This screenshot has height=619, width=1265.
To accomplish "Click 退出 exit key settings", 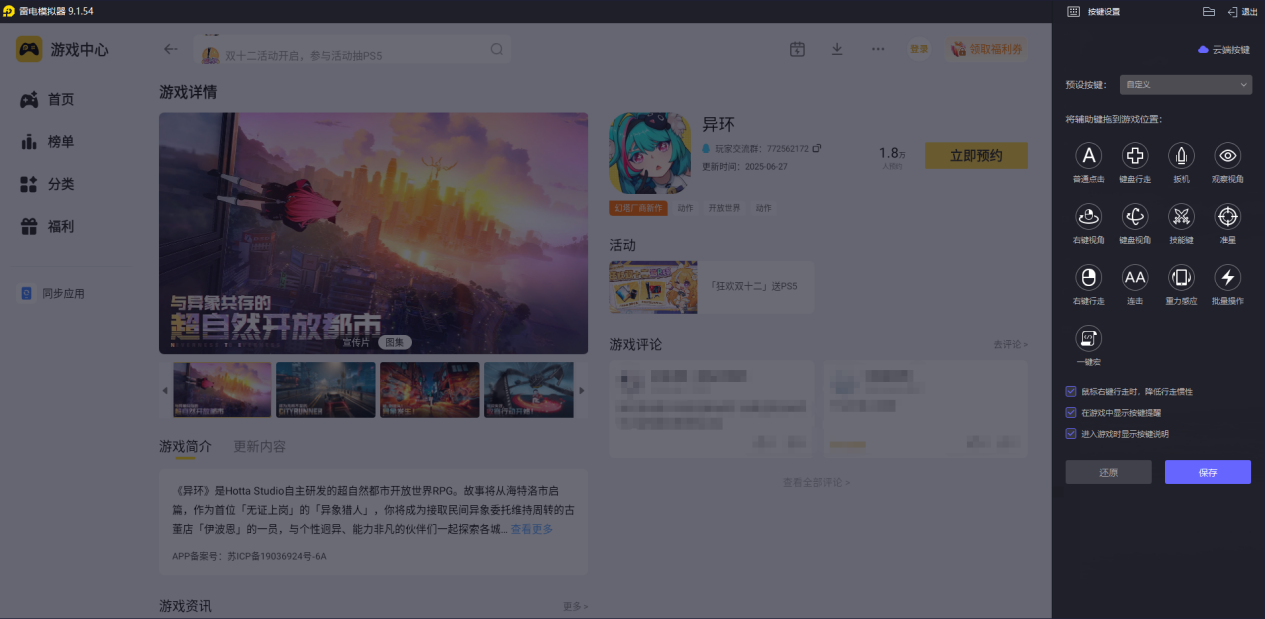I will tap(1242, 12).
